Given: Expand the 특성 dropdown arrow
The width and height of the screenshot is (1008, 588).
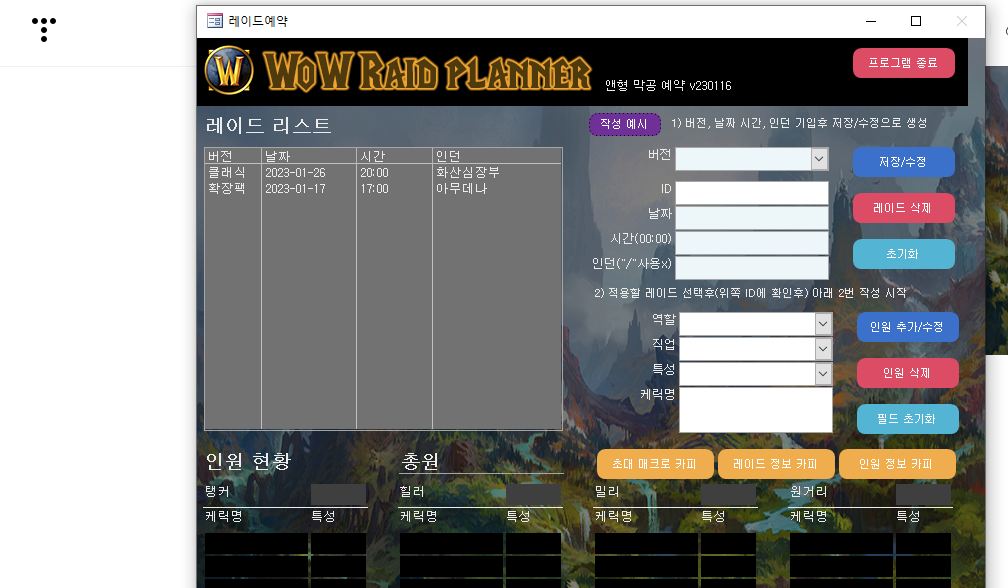Looking at the screenshot, I should coord(823,374).
